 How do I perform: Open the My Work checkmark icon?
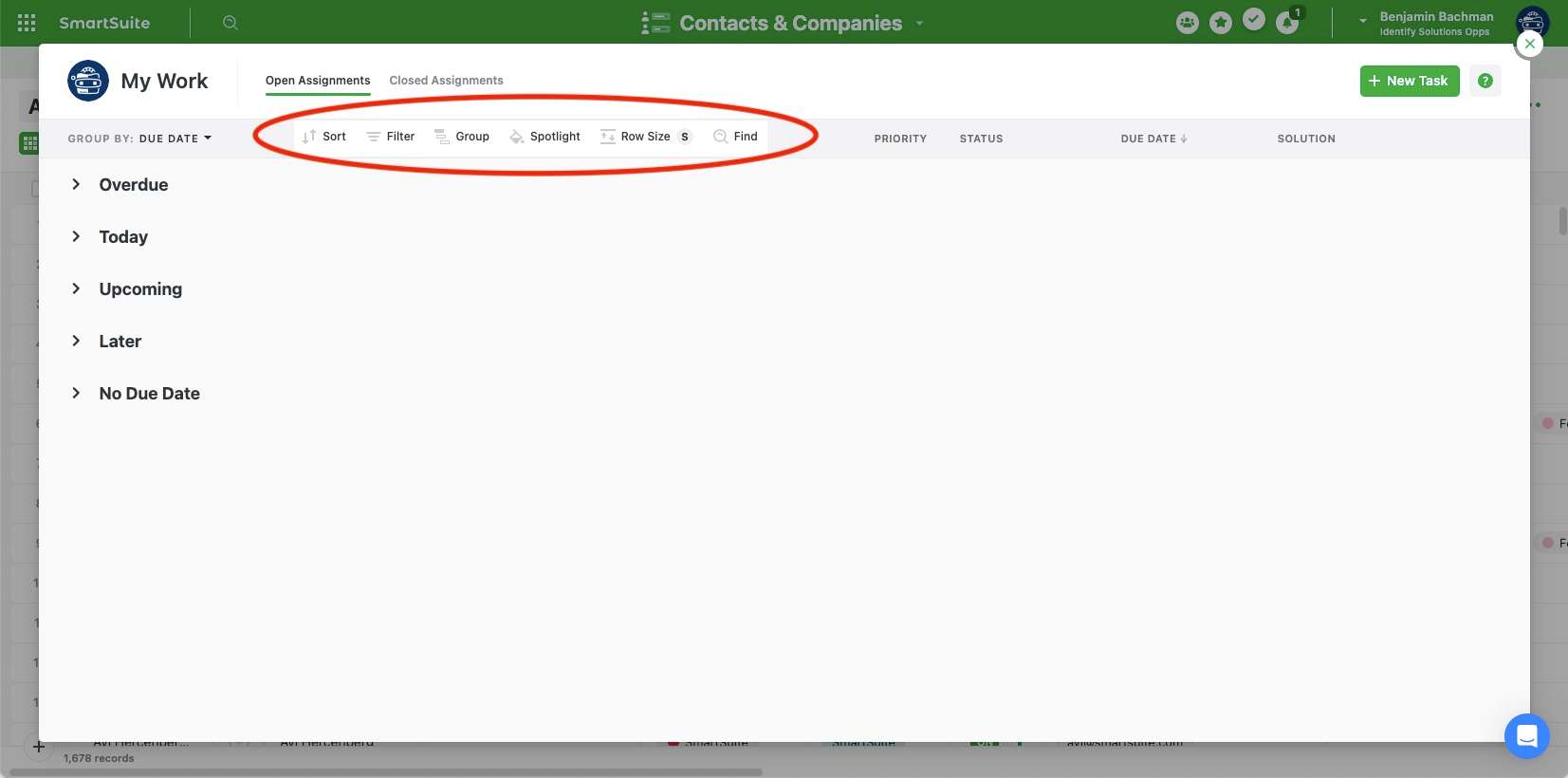pyautogui.click(x=1254, y=20)
